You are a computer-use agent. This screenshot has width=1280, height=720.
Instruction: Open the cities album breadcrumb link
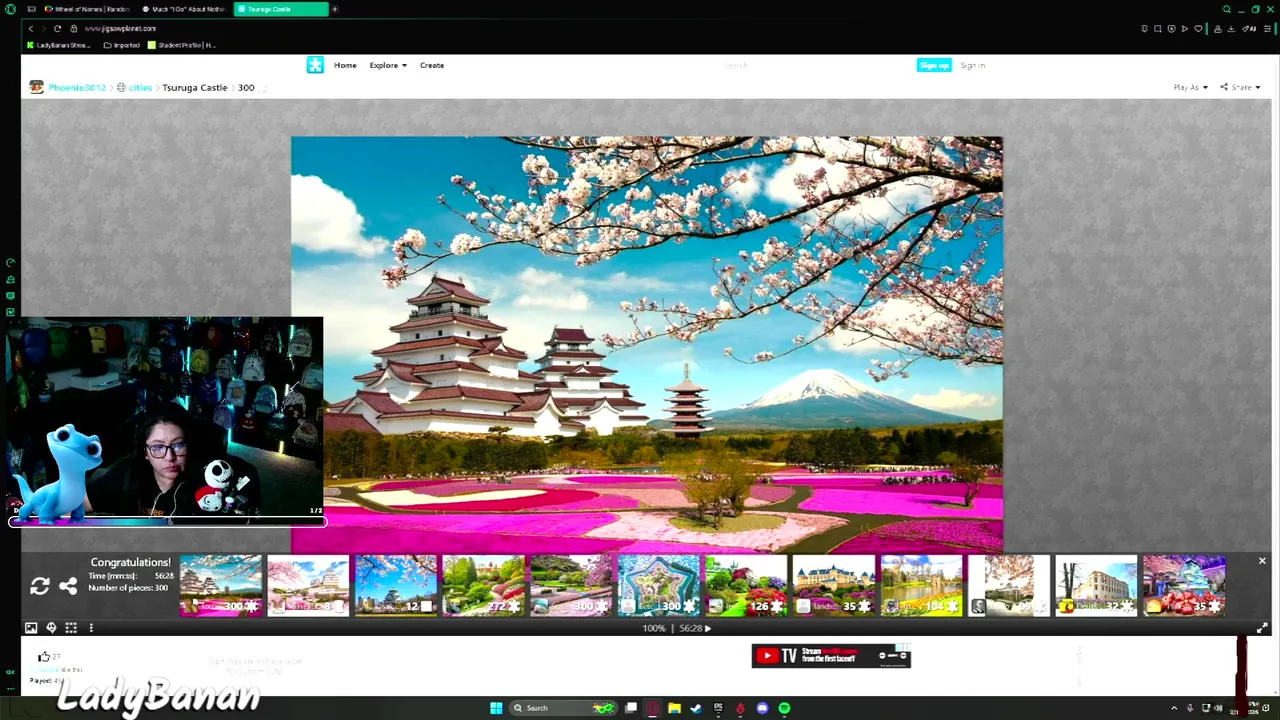(140, 88)
